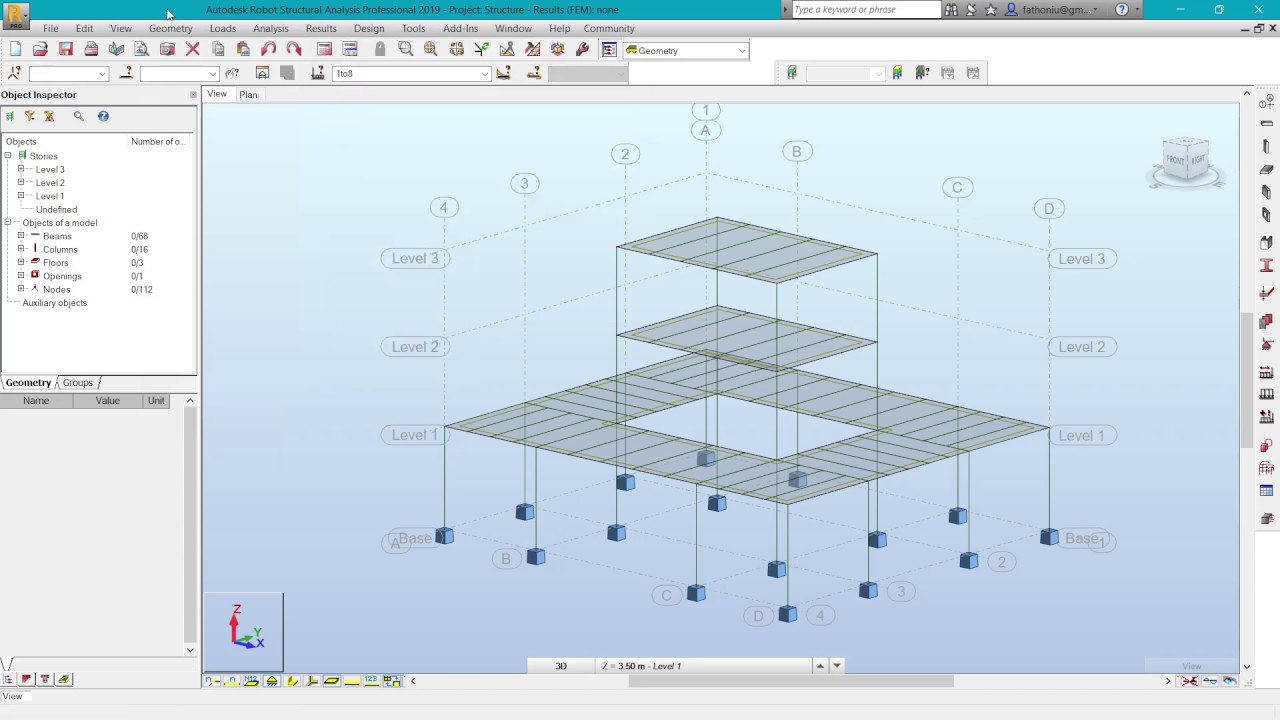Click the zoom magnifier icon

(405, 49)
